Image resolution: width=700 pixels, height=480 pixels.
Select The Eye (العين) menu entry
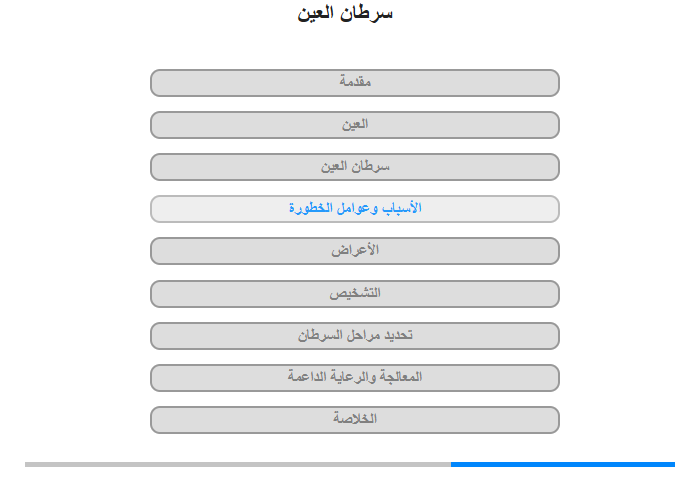pos(354,125)
